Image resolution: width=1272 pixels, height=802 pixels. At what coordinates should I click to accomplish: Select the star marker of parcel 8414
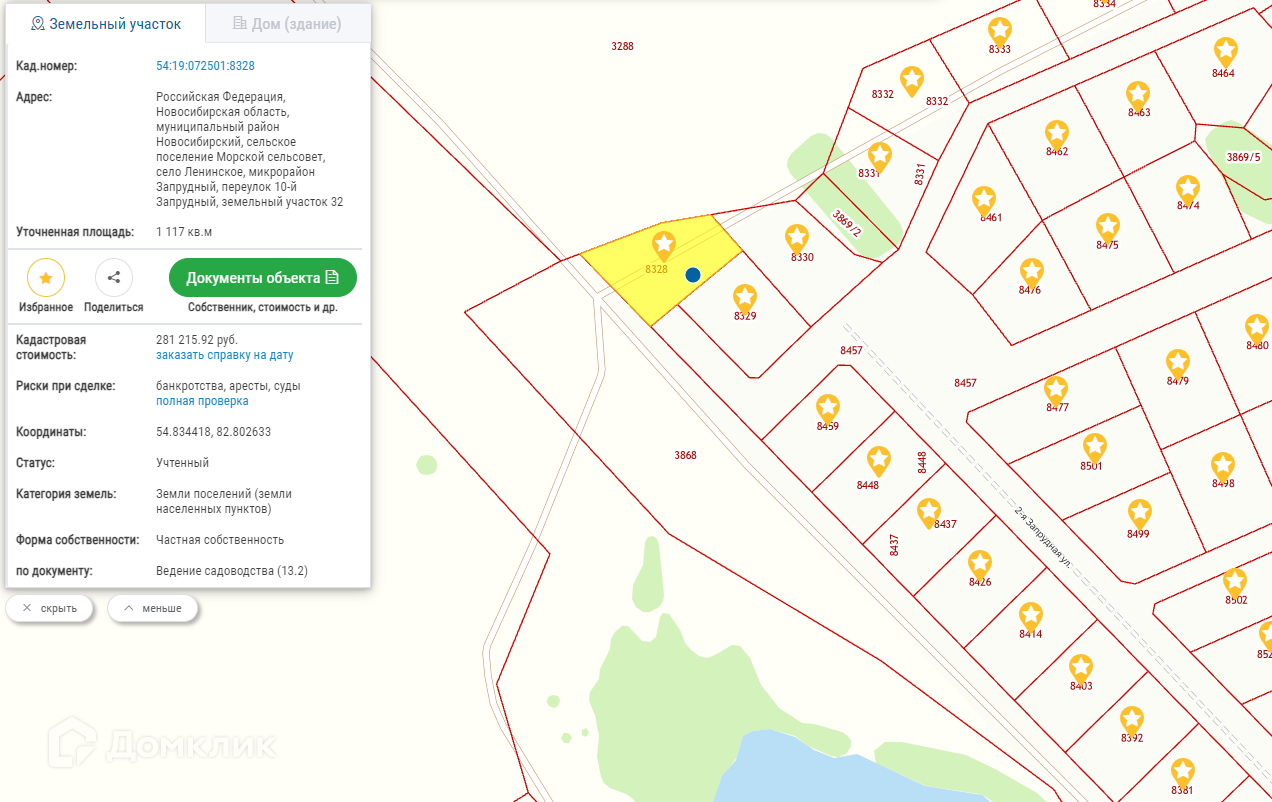pyautogui.click(x=1031, y=616)
